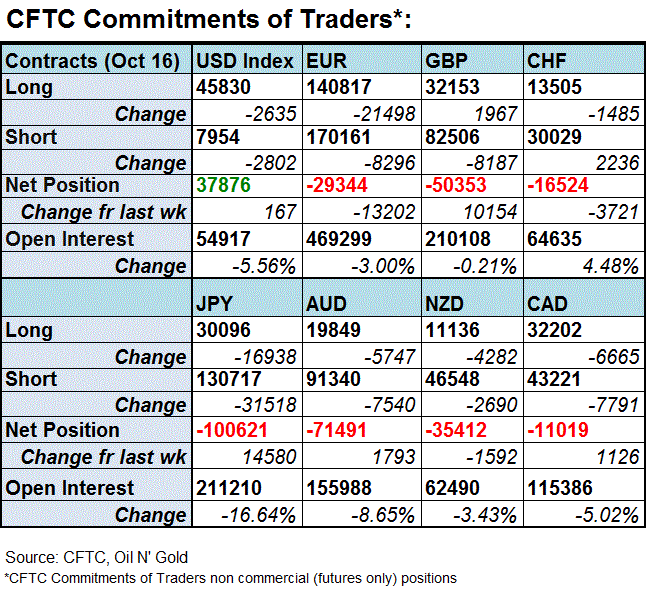Select the EUR column header
The image size is (654, 590).
pyautogui.click(x=327, y=61)
